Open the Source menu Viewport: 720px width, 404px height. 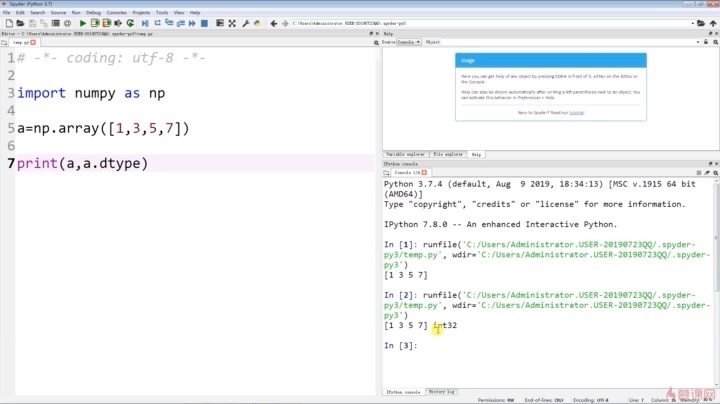58,12
